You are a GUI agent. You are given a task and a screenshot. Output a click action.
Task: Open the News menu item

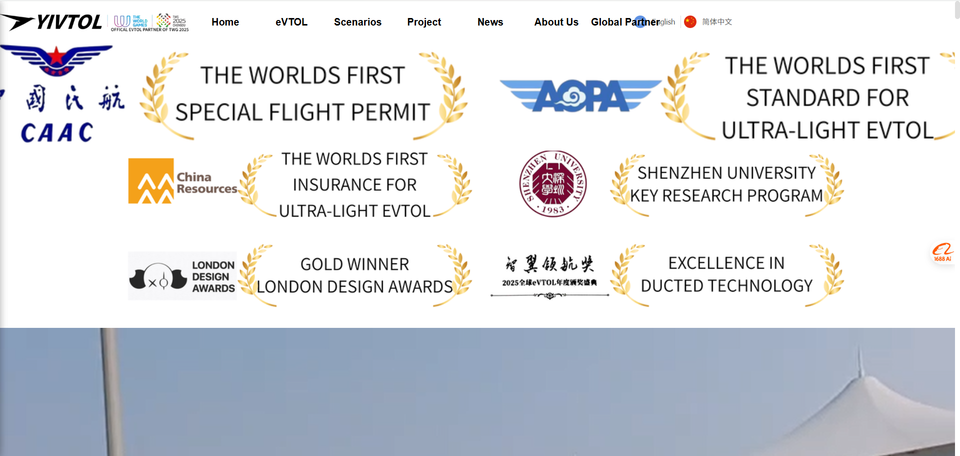coord(490,22)
